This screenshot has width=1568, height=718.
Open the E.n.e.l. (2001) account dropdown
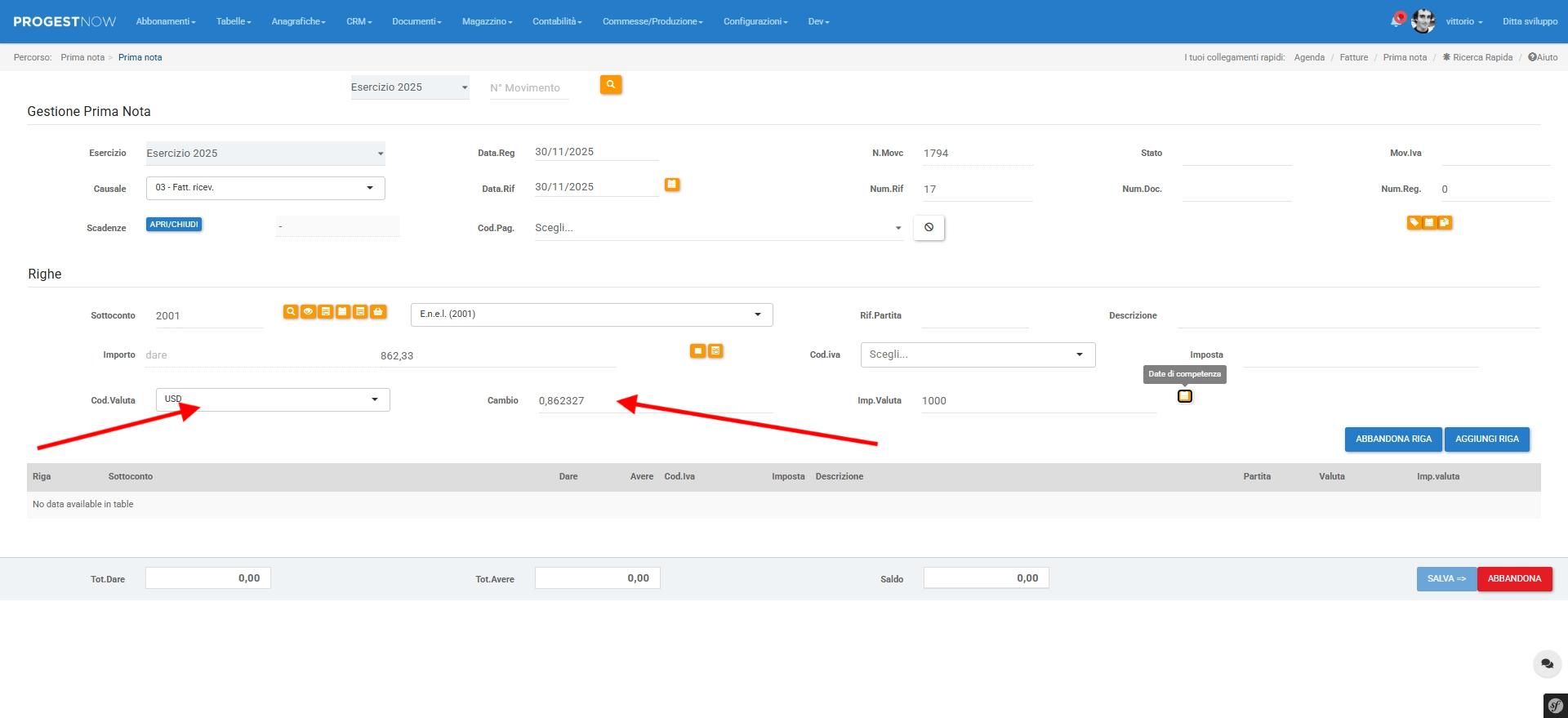tap(591, 314)
